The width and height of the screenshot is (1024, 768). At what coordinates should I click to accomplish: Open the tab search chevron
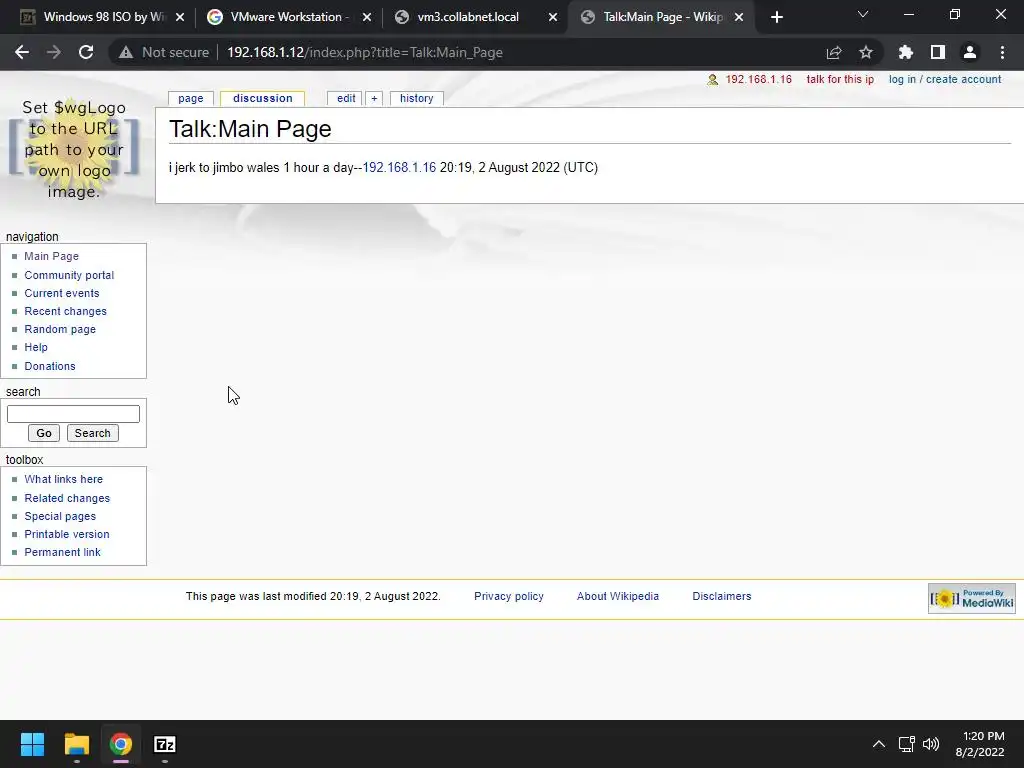click(x=863, y=14)
